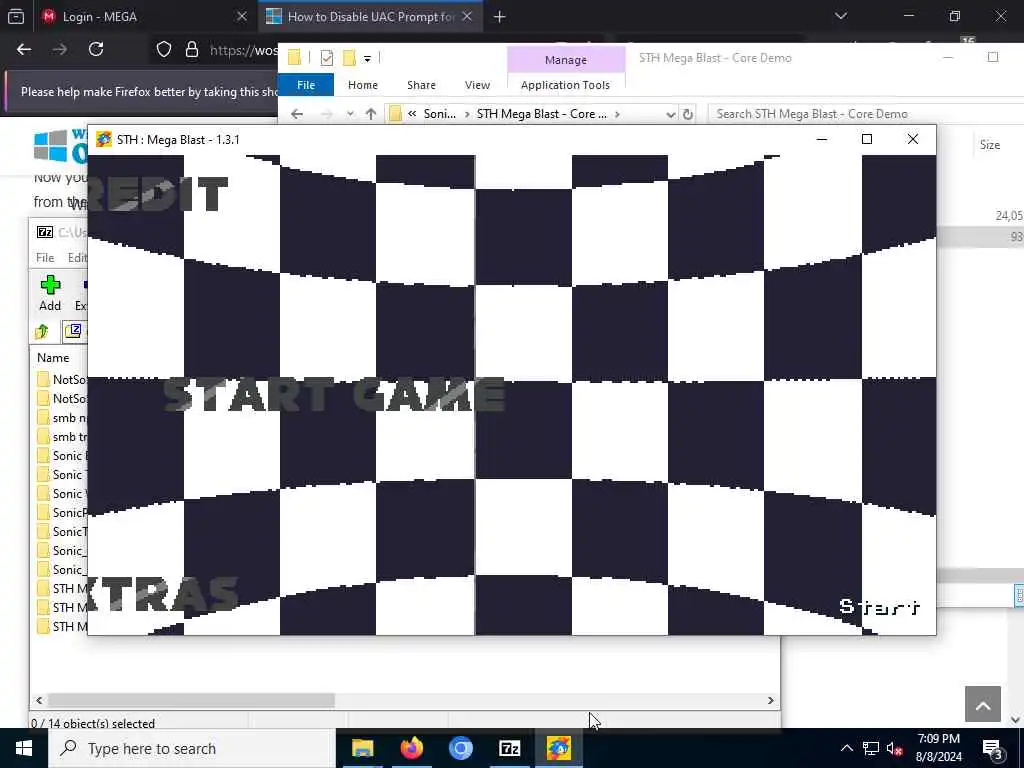
Task: Sort by the Name column header in 7-Zip
Action: (x=53, y=358)
